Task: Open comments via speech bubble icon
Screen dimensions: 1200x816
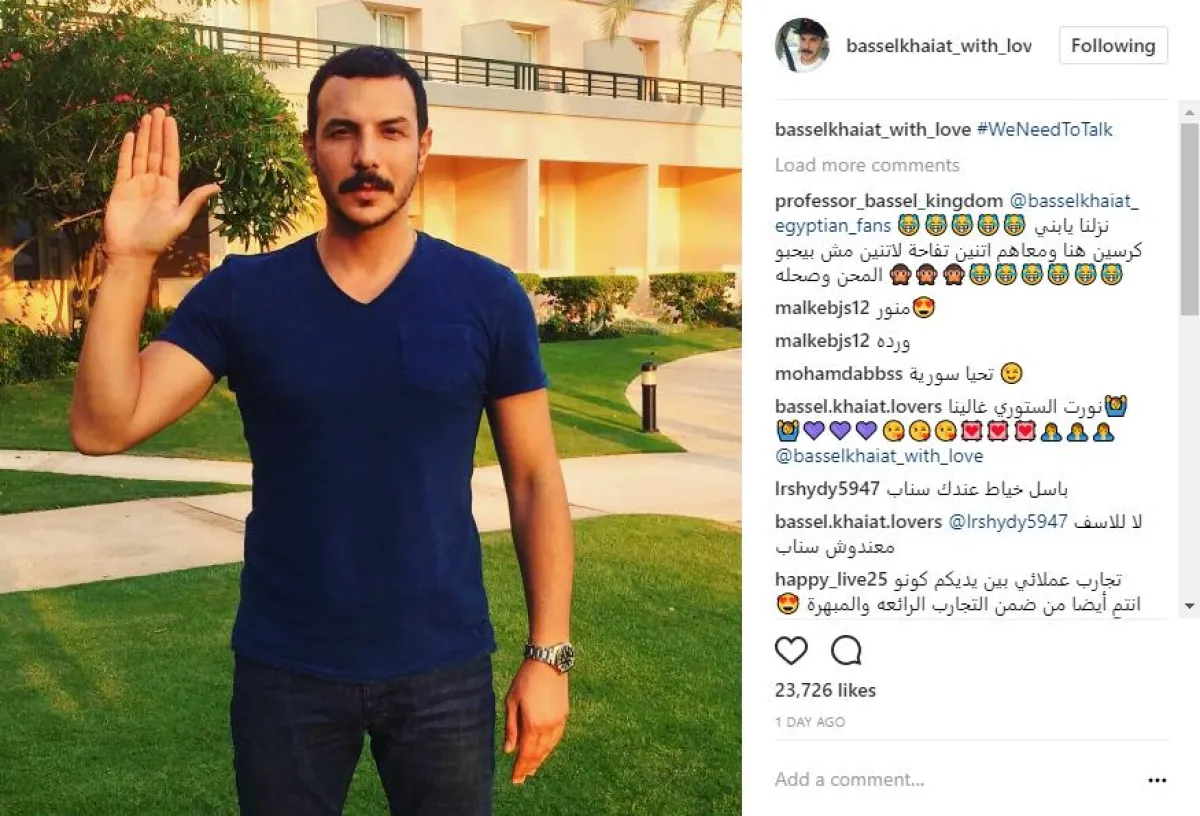Action: tap(846, 650)
